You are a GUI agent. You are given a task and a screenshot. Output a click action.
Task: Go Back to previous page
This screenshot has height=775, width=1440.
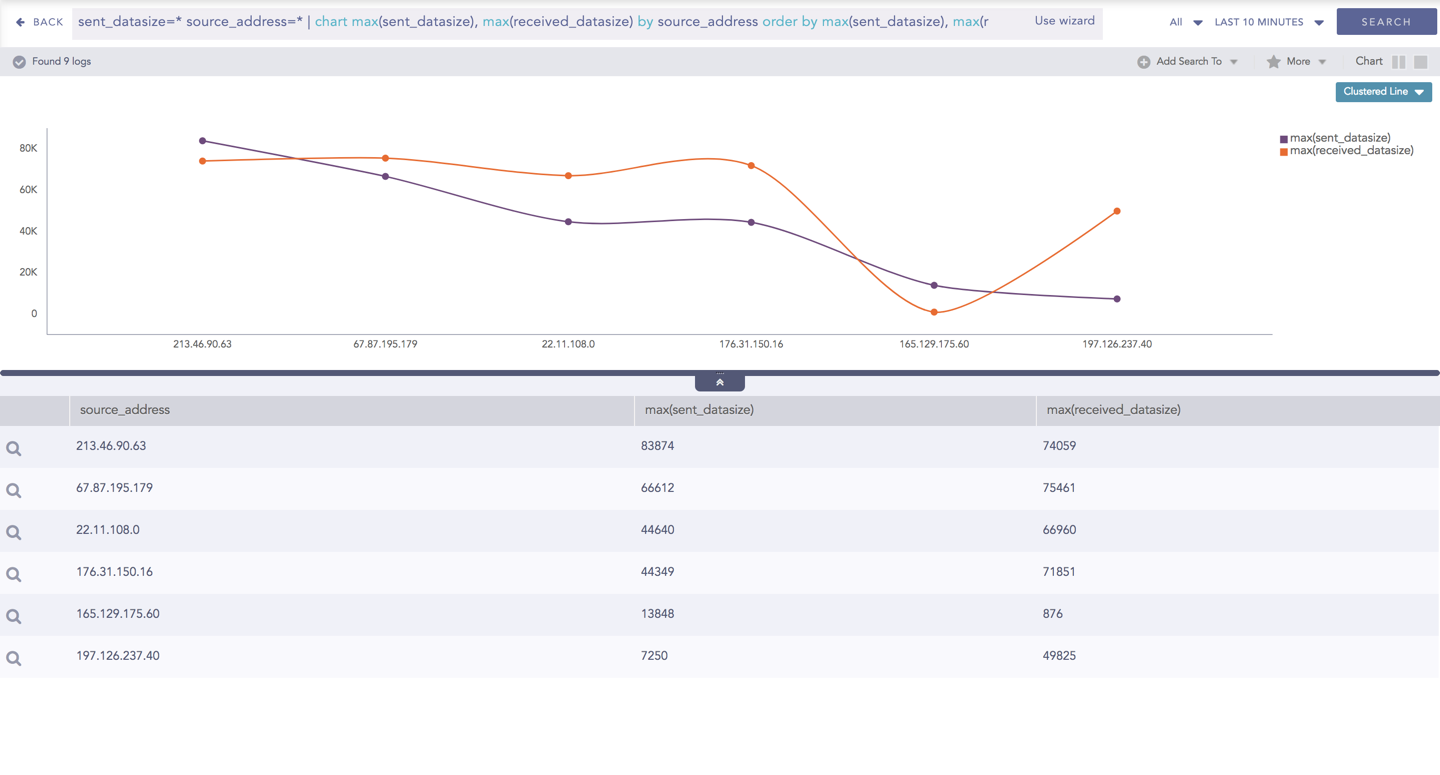(x=39, y=22)
